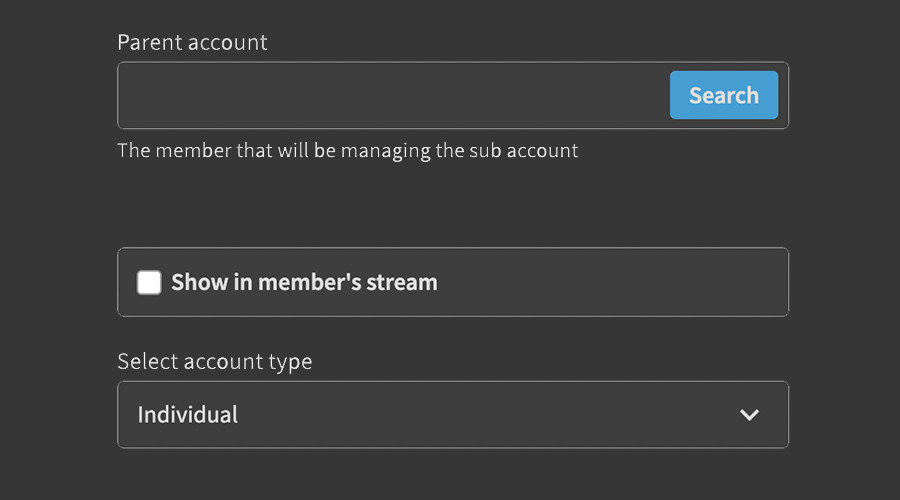Click the "Individual" selected value
This screenshot has height=500, width=900.
click(188, 415)
